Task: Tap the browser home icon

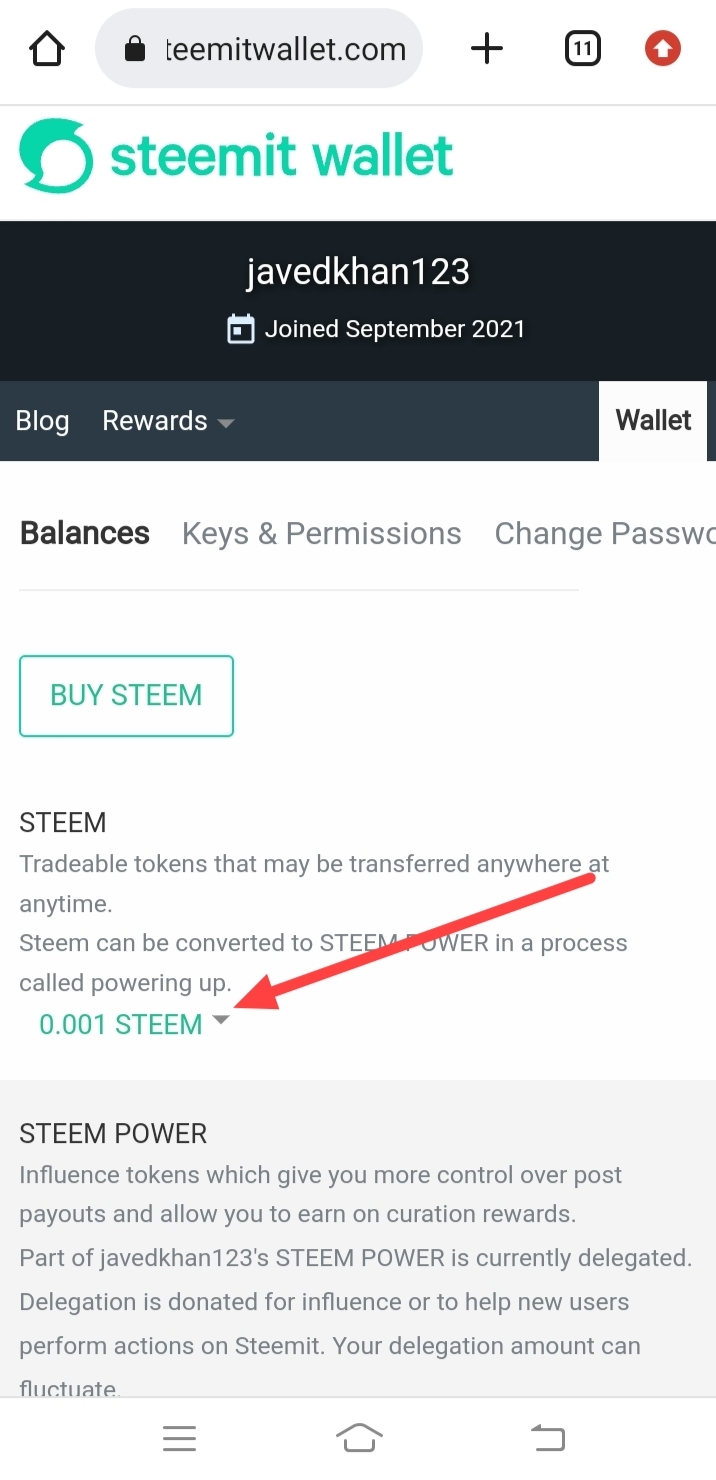Action: point(47,49)
